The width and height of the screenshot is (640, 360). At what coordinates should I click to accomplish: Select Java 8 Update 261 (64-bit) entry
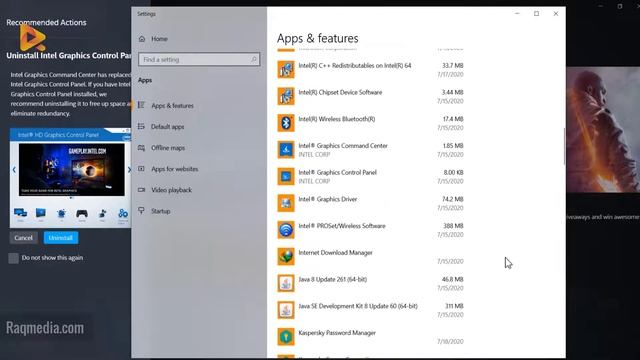tap(371, 283)
